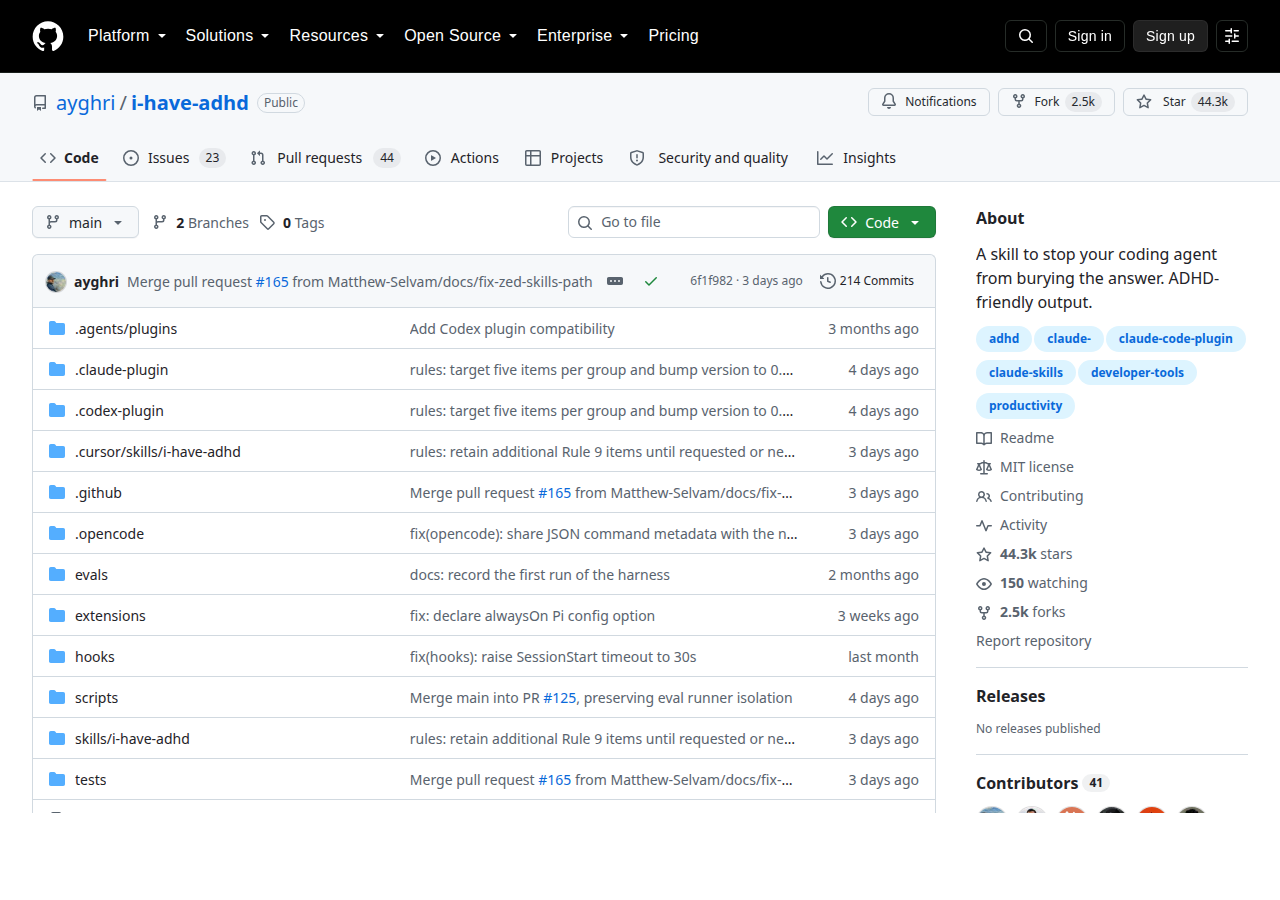View the 0 Tags list
This screenshot has height=900, width=1280.
(292, 222)
